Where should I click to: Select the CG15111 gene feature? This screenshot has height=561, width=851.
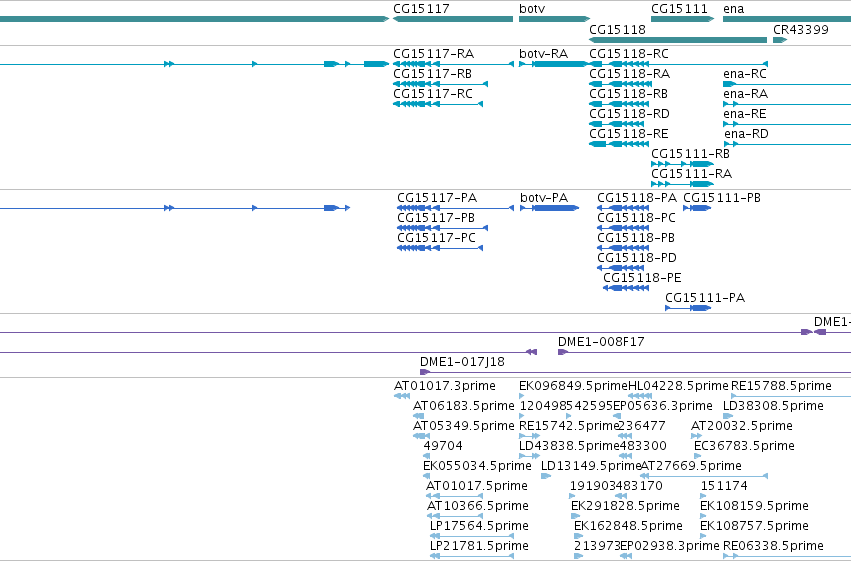[x=682, y=19]
